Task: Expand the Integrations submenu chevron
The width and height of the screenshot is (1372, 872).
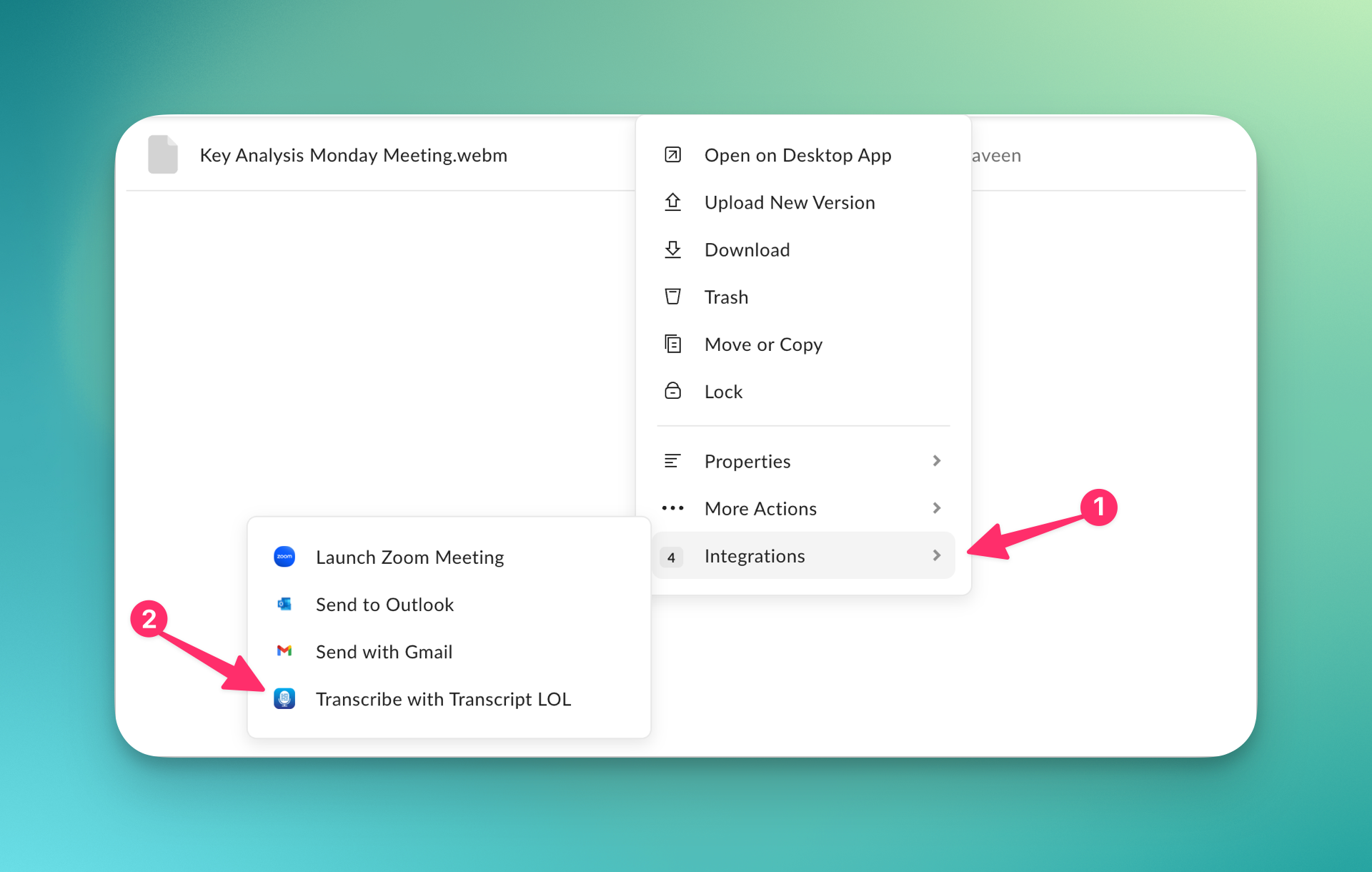Action: point(936,555)
